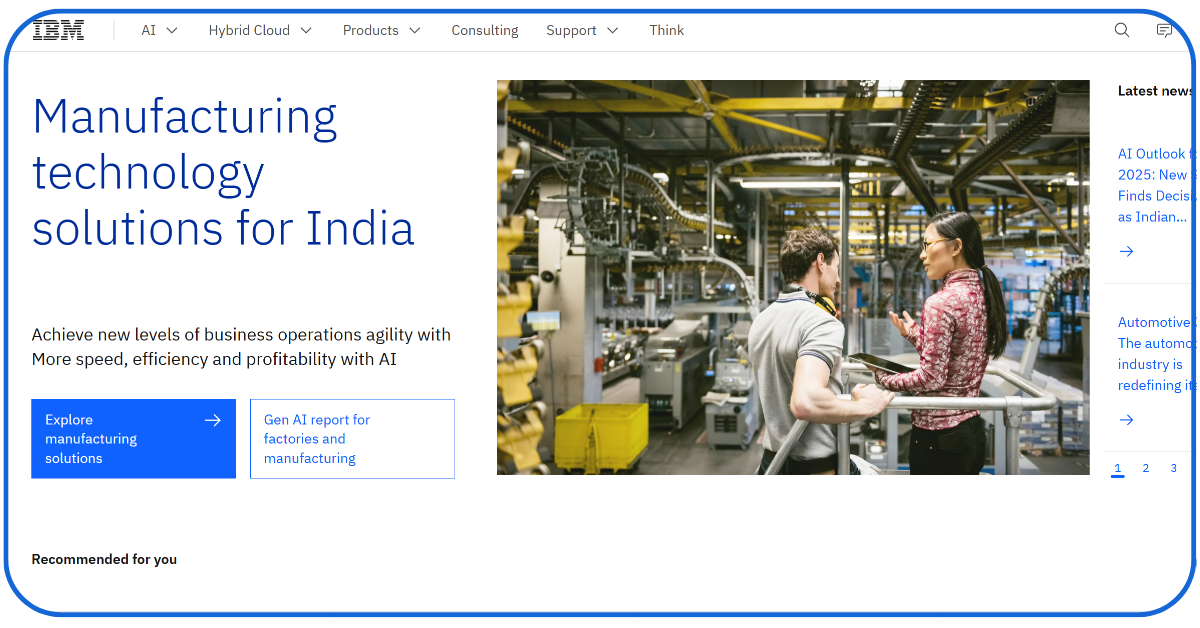Open the chat icon in header
This screenshot has width=1200, height=628.
1164,30
